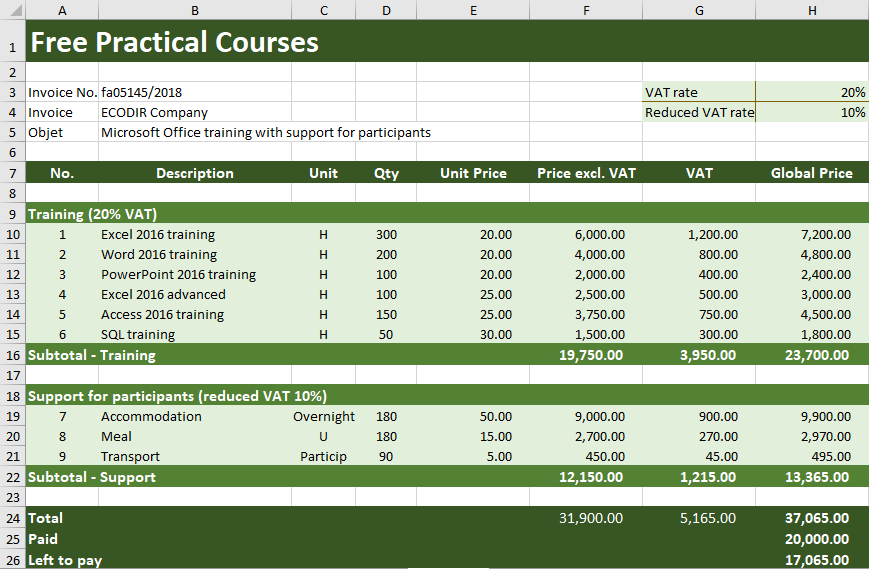869x569 pixels.
Task: Select the 10% reduced VAT value
Action: pos(812,112)
